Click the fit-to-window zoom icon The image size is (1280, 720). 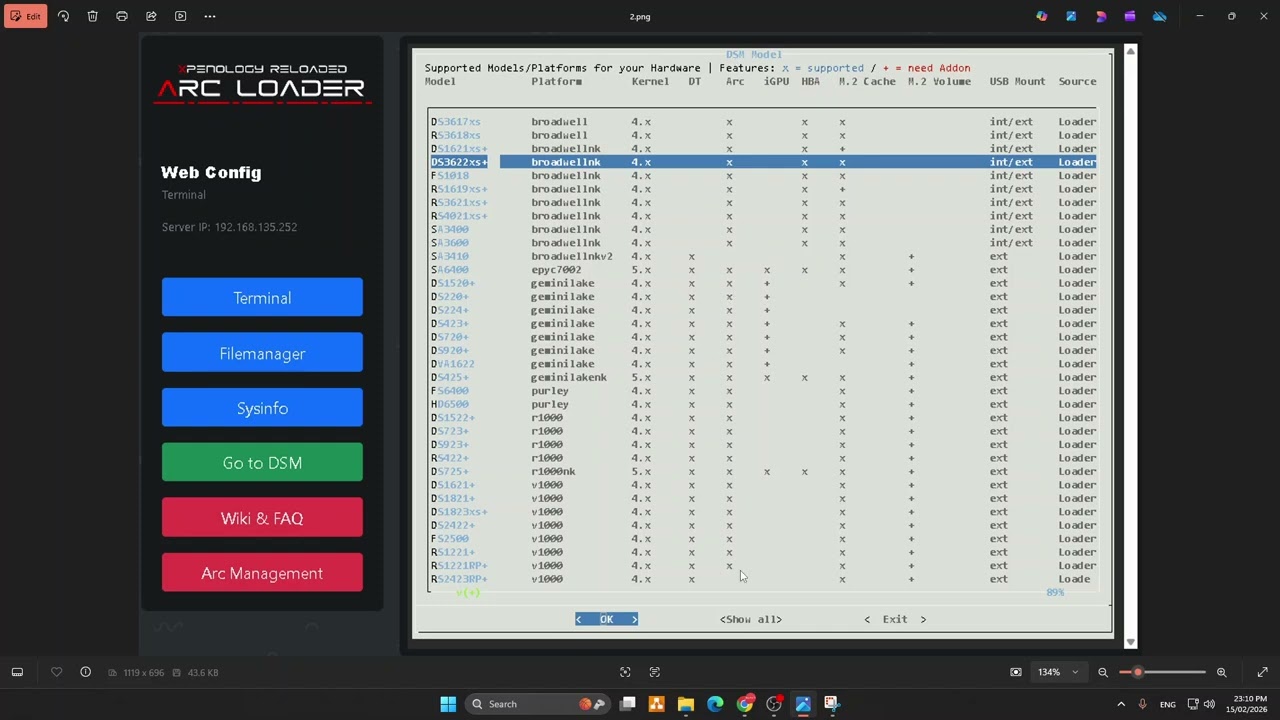[x=1016, y=672]
